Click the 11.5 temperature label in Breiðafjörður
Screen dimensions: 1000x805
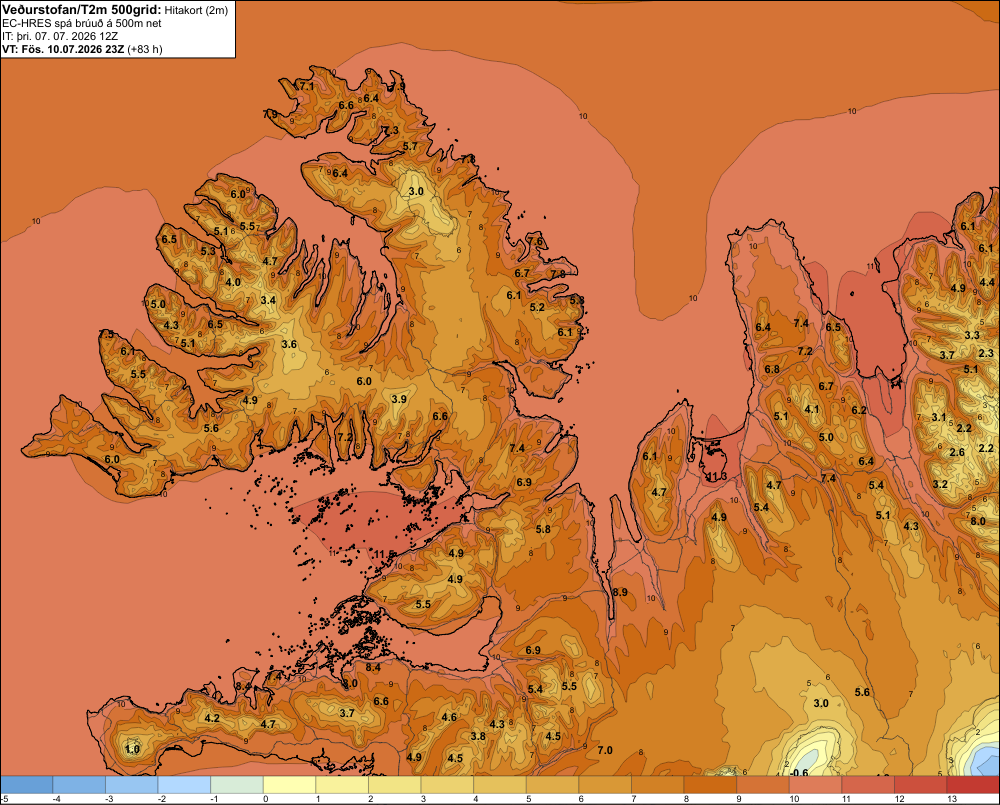tap(382, 554)
